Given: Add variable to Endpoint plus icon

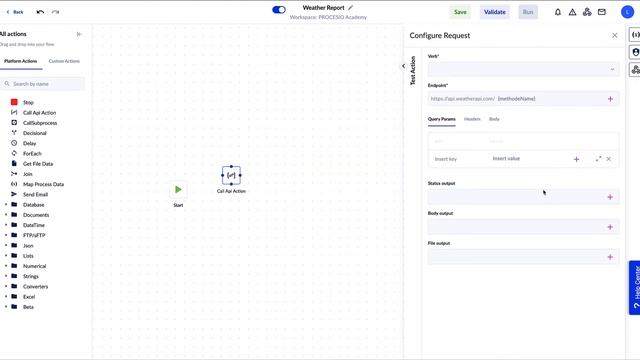Looking at the screenshot, I should (x=611, y=99).
